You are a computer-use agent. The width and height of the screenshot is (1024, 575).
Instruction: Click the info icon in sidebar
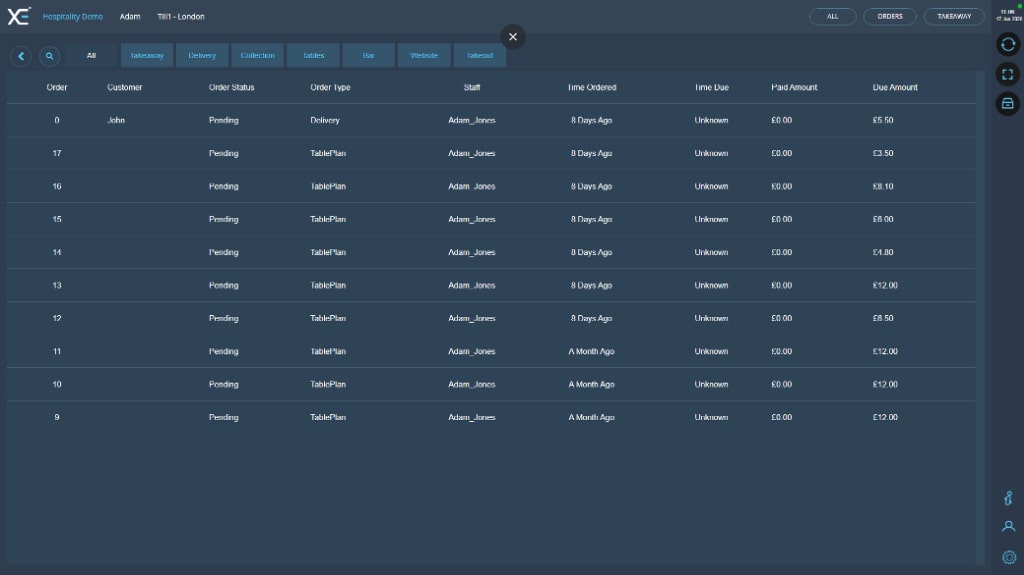coord(1008,498)
